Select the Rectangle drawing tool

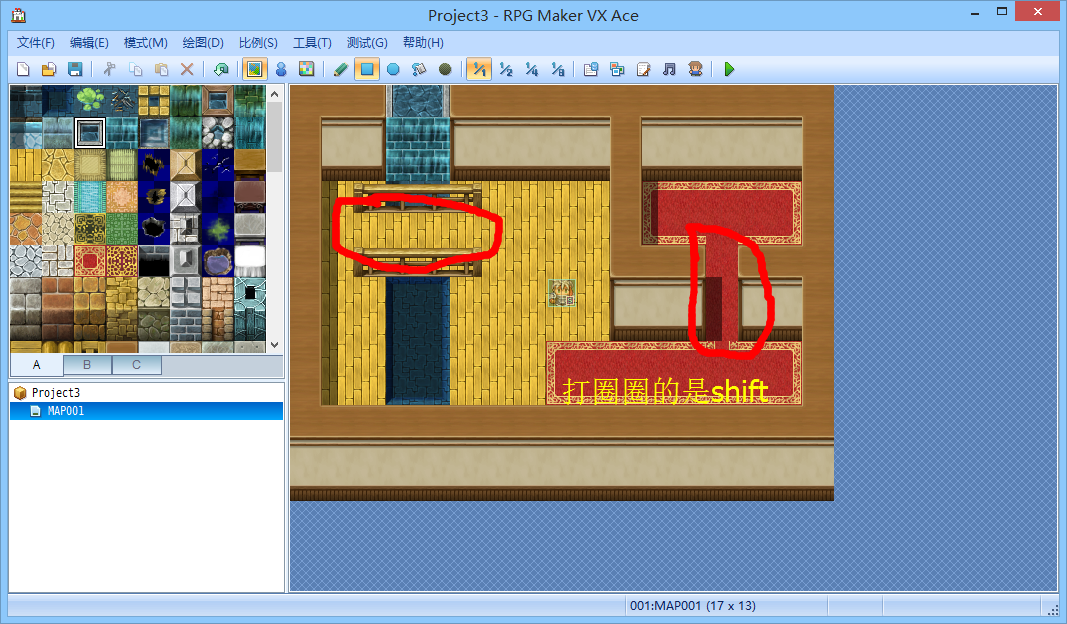(x=367, y=69)
